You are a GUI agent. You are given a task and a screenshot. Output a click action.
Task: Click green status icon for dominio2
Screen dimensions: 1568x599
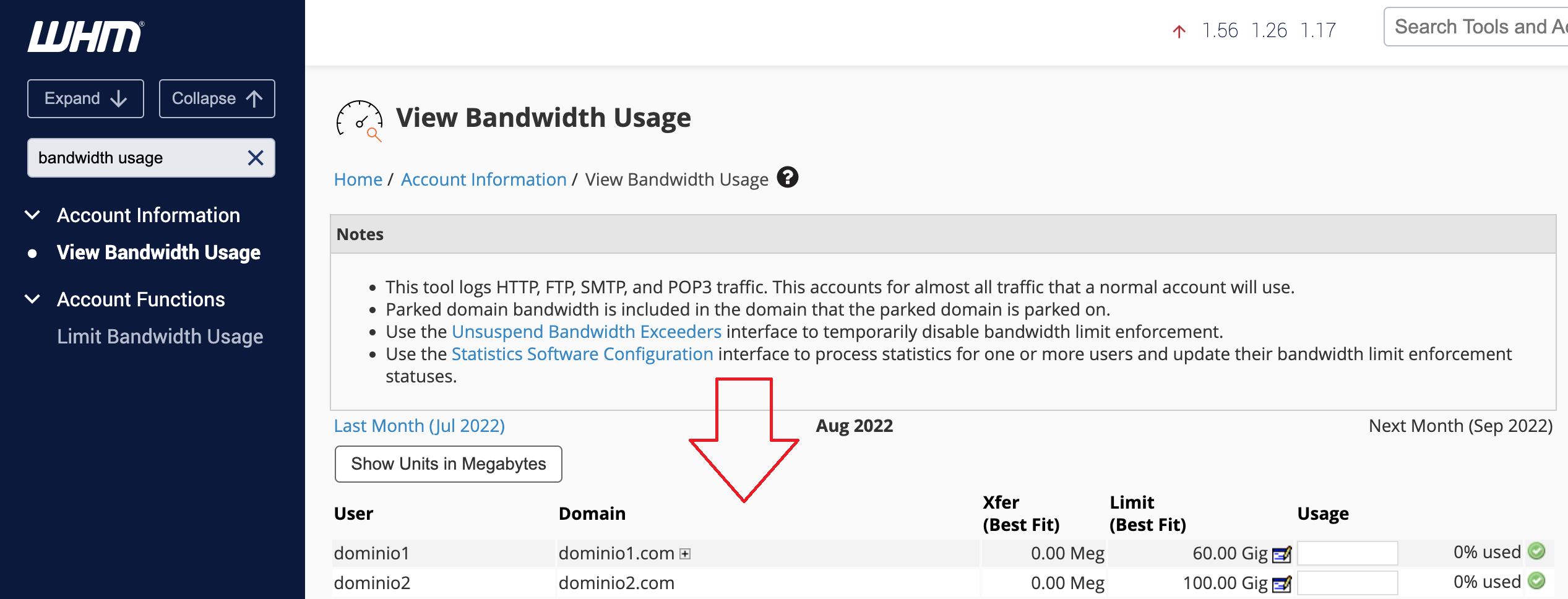tap(1536, 580)
